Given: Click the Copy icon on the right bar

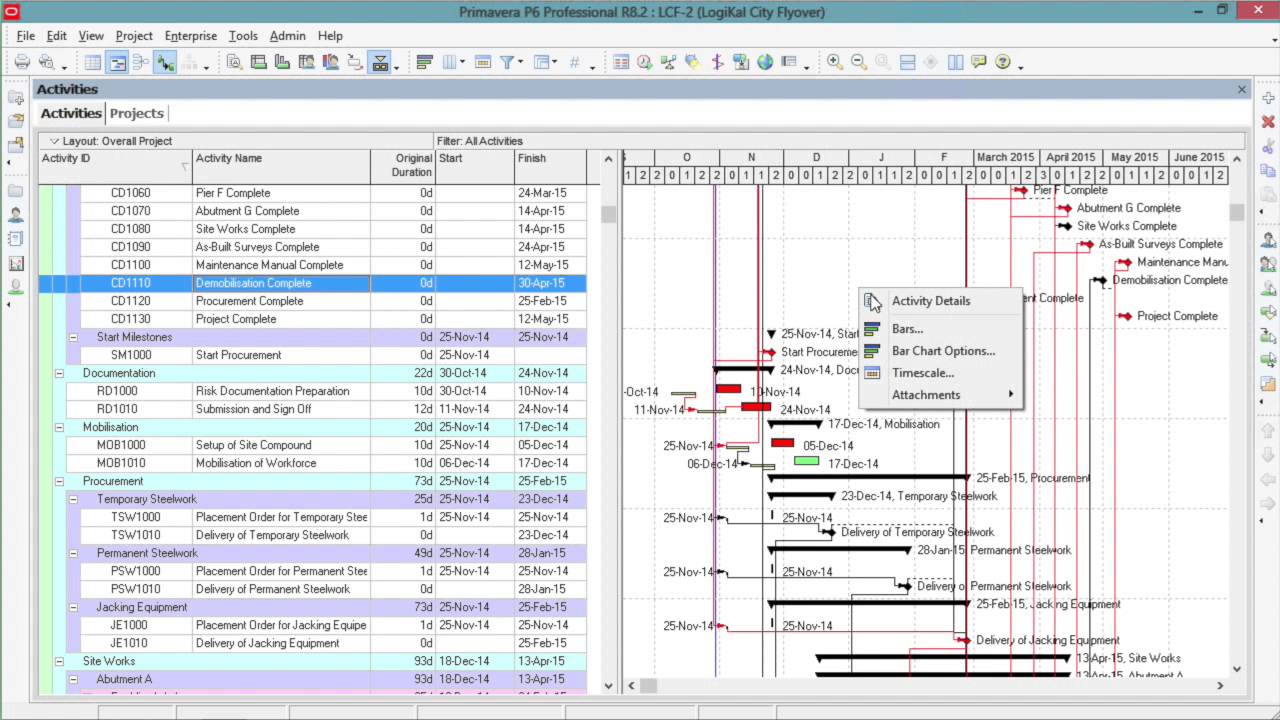Looking at the screenshot, I should click(1268, 172).
